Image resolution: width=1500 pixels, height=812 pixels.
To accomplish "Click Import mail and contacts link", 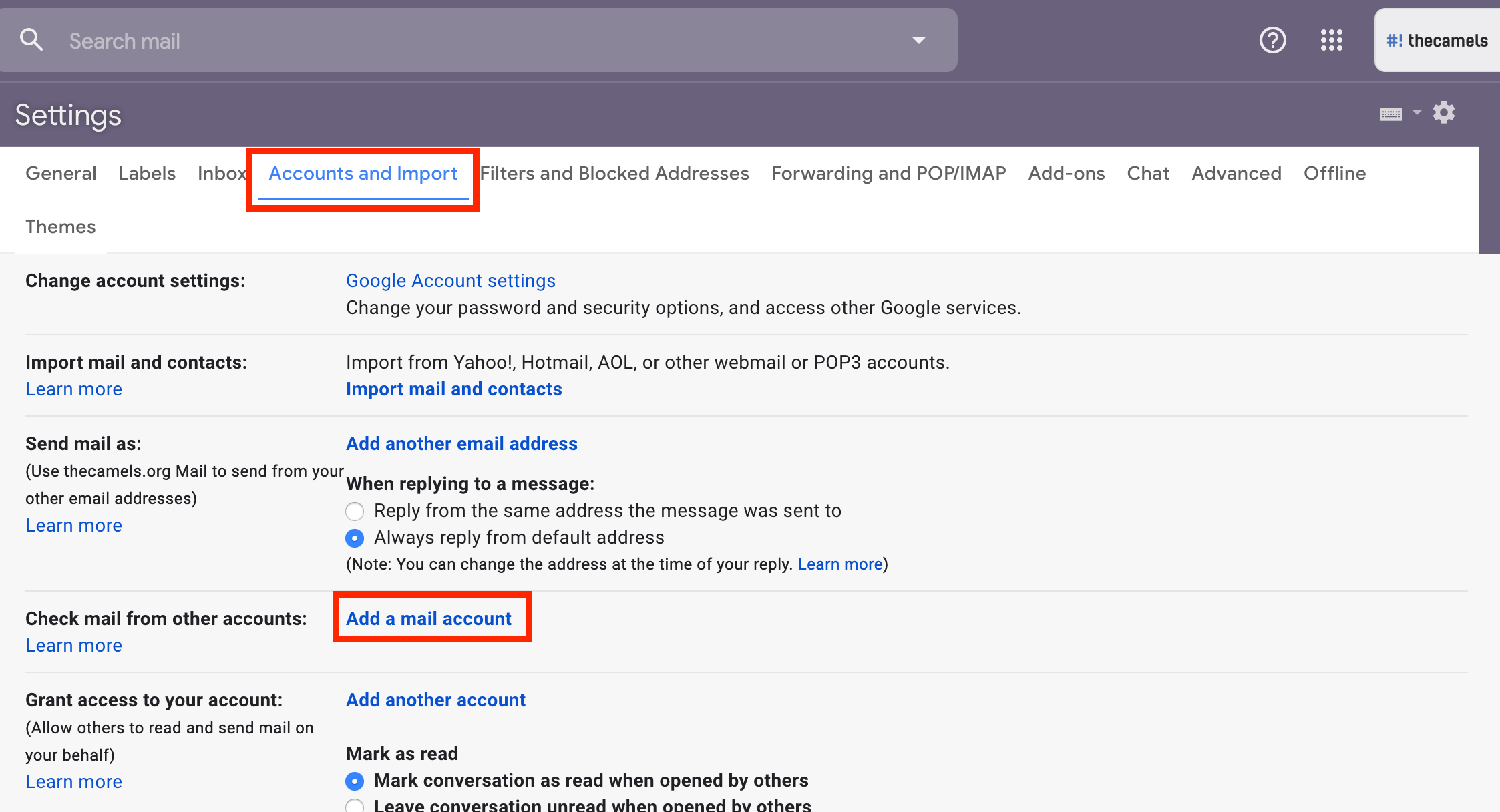I will 454,389.
